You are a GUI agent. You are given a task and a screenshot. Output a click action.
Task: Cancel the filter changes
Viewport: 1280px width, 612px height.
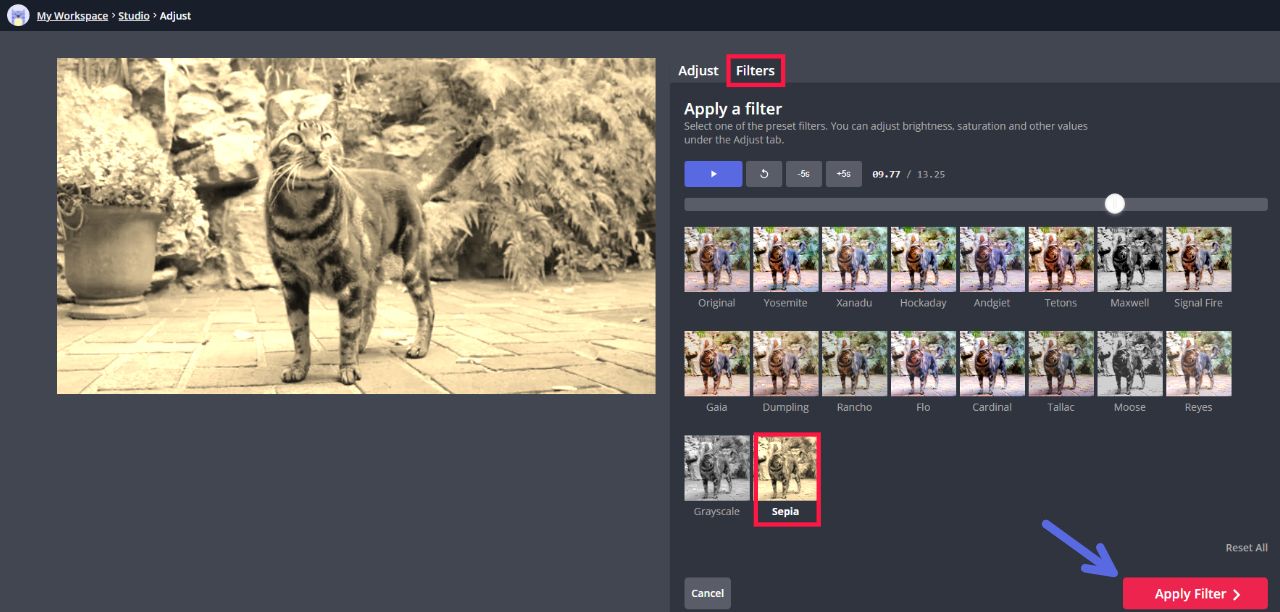(707, 593)
